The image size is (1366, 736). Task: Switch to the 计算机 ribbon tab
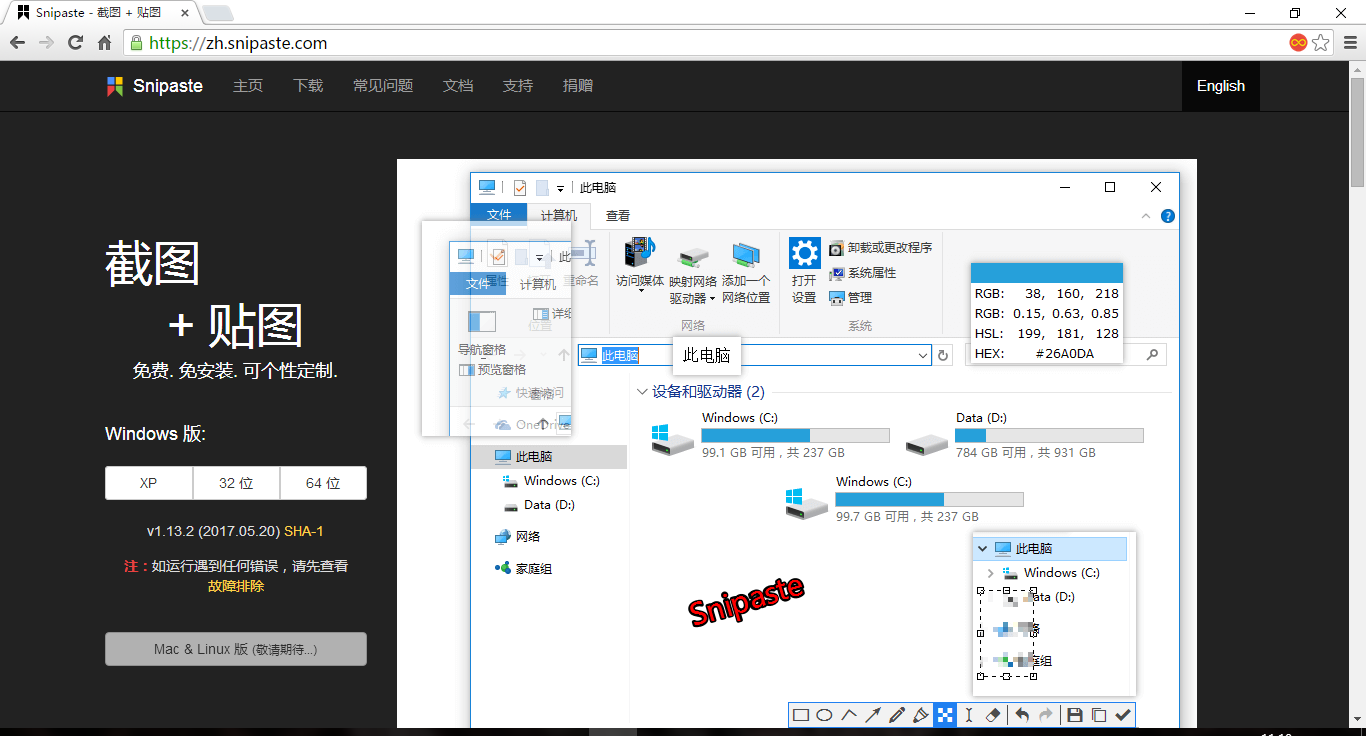tap(558, 215)
